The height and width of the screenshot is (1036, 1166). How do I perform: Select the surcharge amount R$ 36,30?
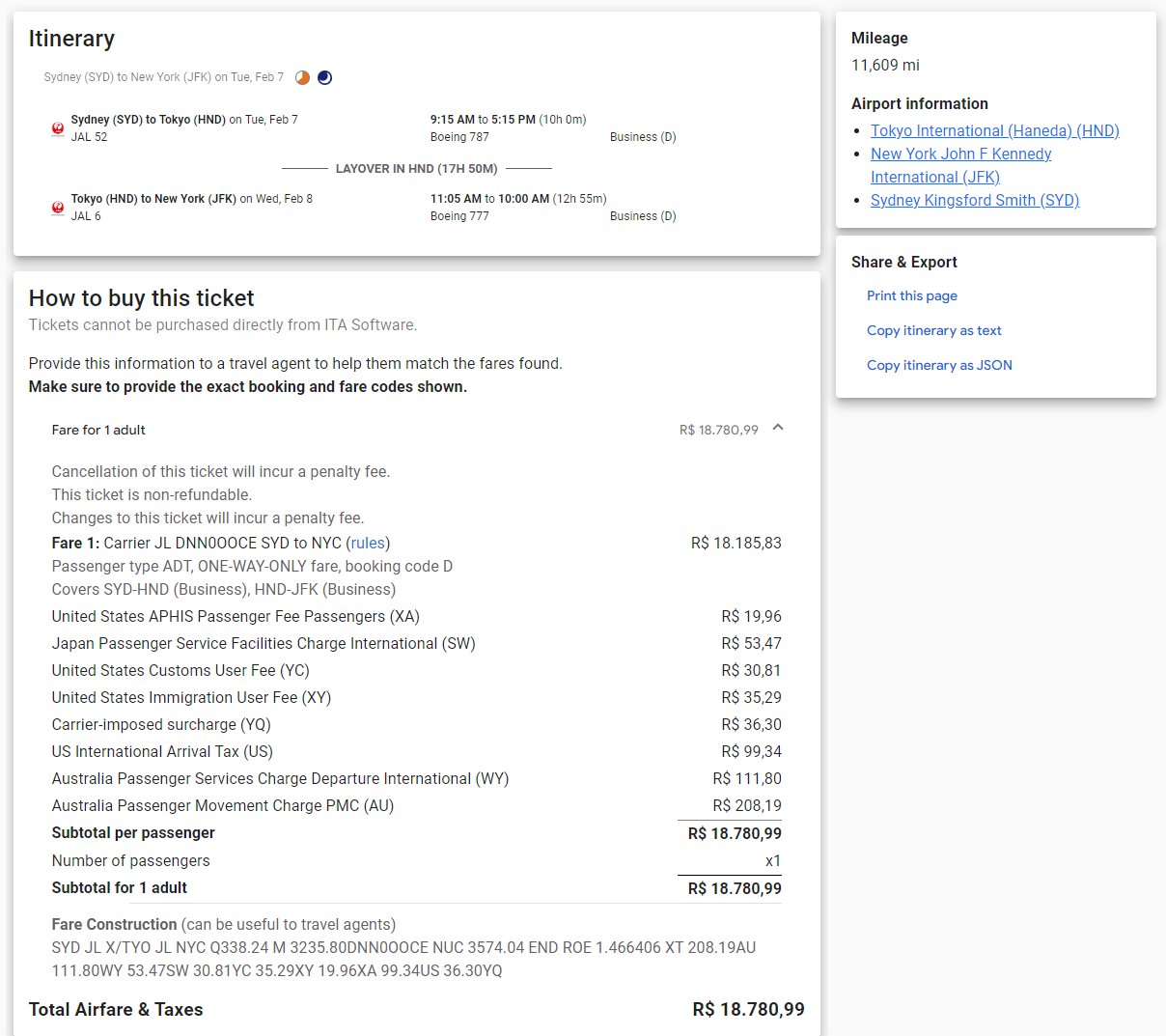(x=751, y=724)
